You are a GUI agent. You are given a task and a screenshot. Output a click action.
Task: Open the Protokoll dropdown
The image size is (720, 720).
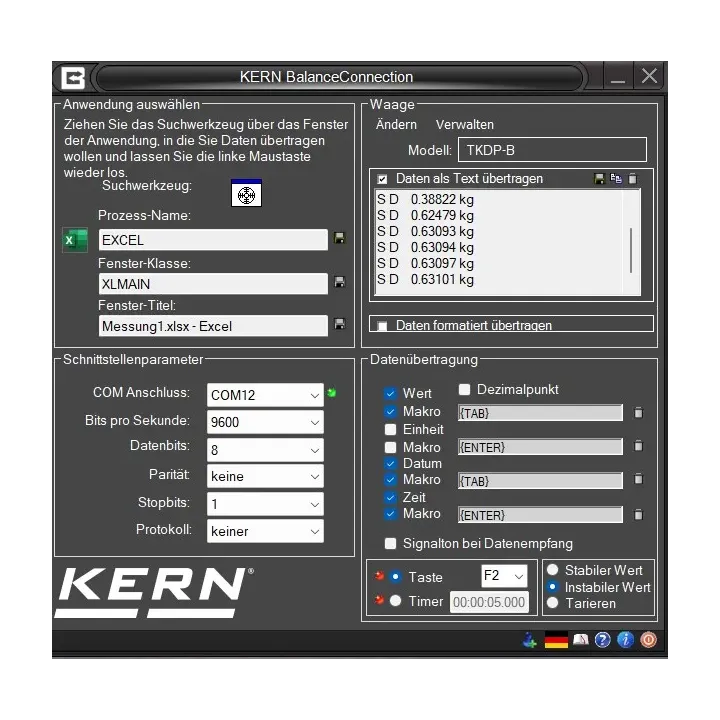265,531
